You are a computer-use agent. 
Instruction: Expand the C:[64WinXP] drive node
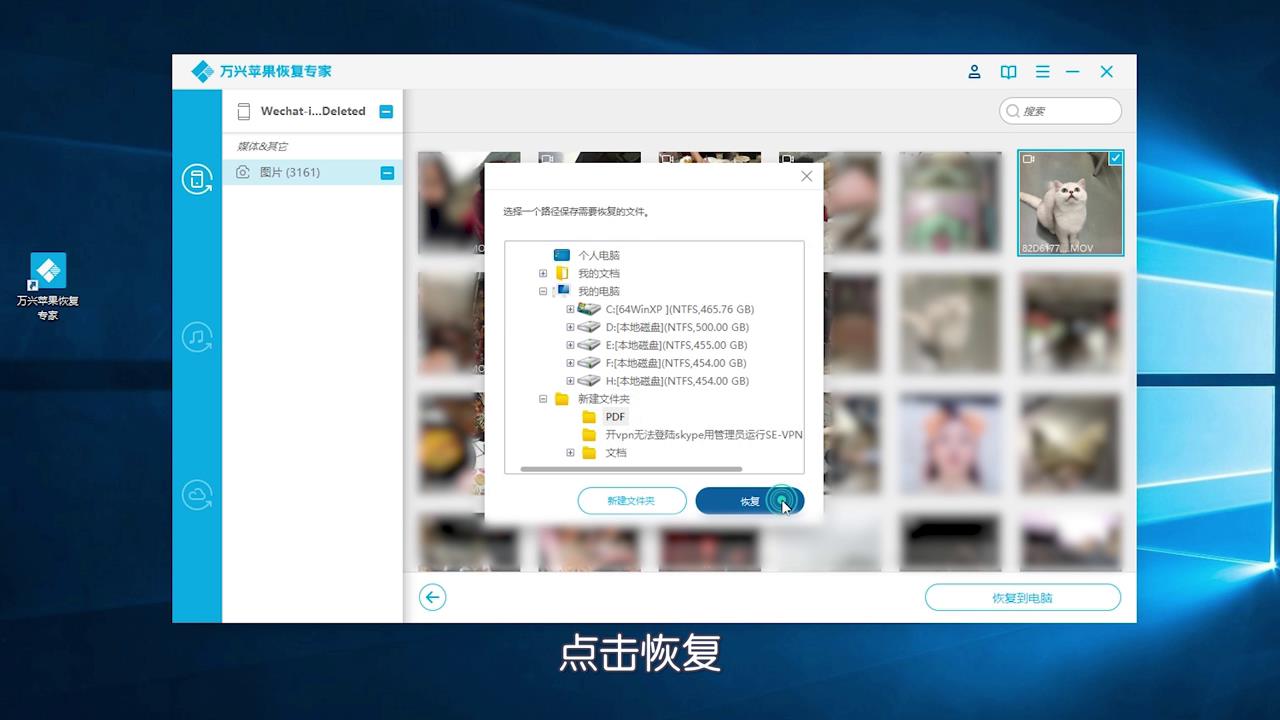tap(569, 309)
